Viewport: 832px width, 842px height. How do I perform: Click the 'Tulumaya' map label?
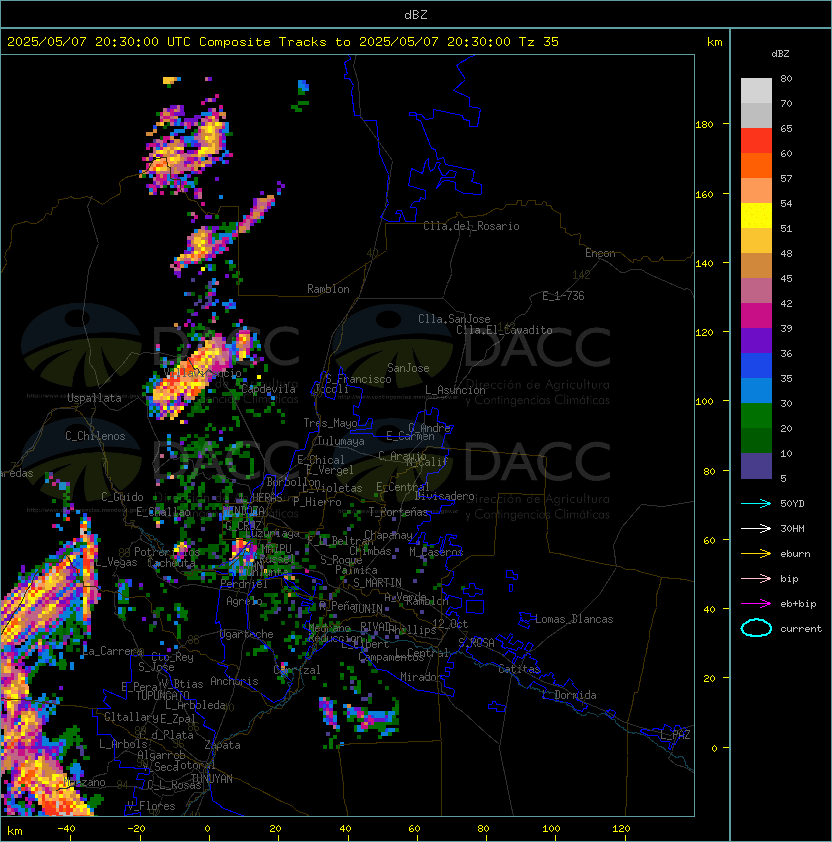coord(341,441)
